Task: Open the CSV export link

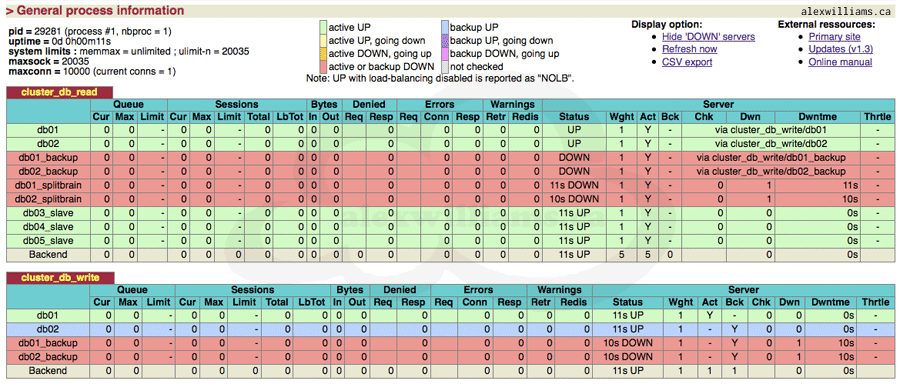Action: tap(687, 62)
